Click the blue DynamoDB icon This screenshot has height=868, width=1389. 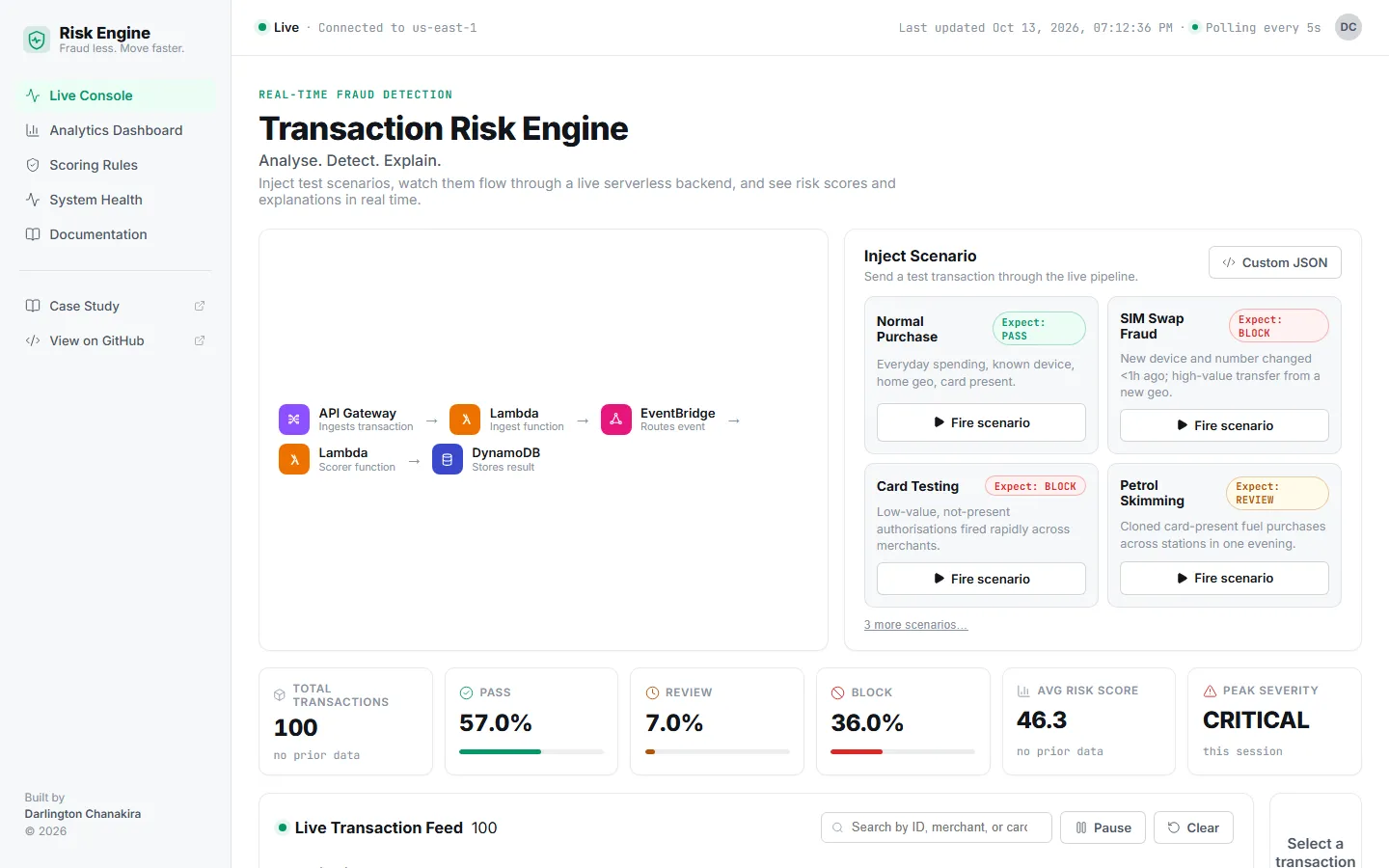(448, 459)
